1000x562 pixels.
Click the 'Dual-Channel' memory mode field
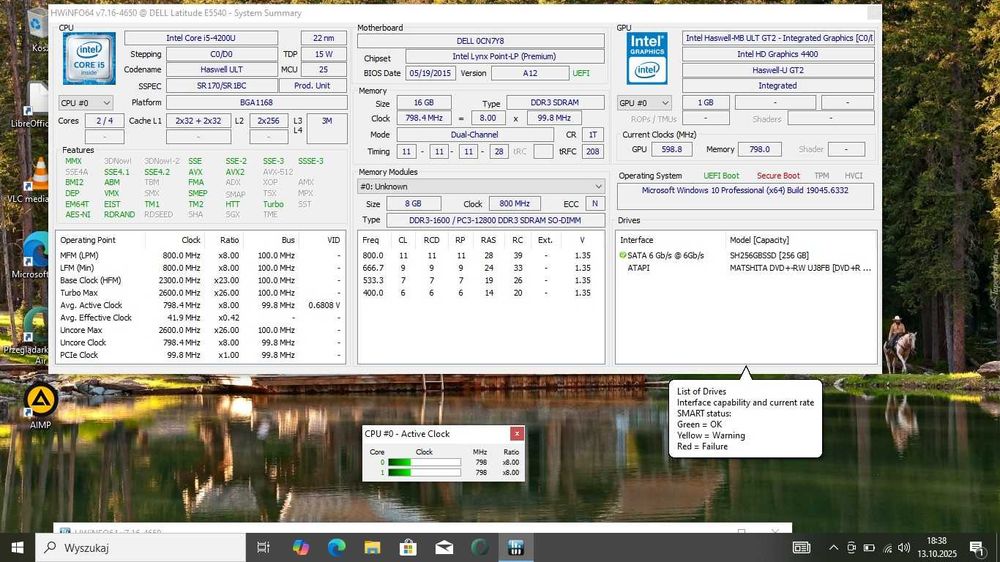[474, 135]
